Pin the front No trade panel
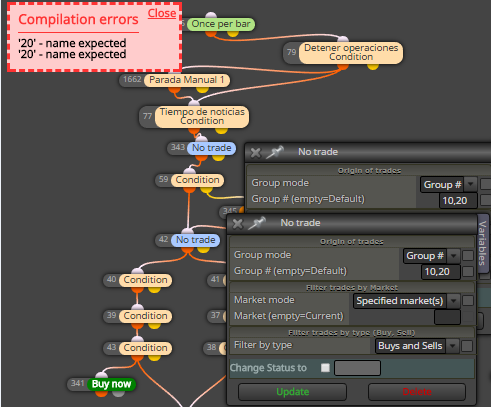This screenshot has width=491, height=407. coord(257,223)
